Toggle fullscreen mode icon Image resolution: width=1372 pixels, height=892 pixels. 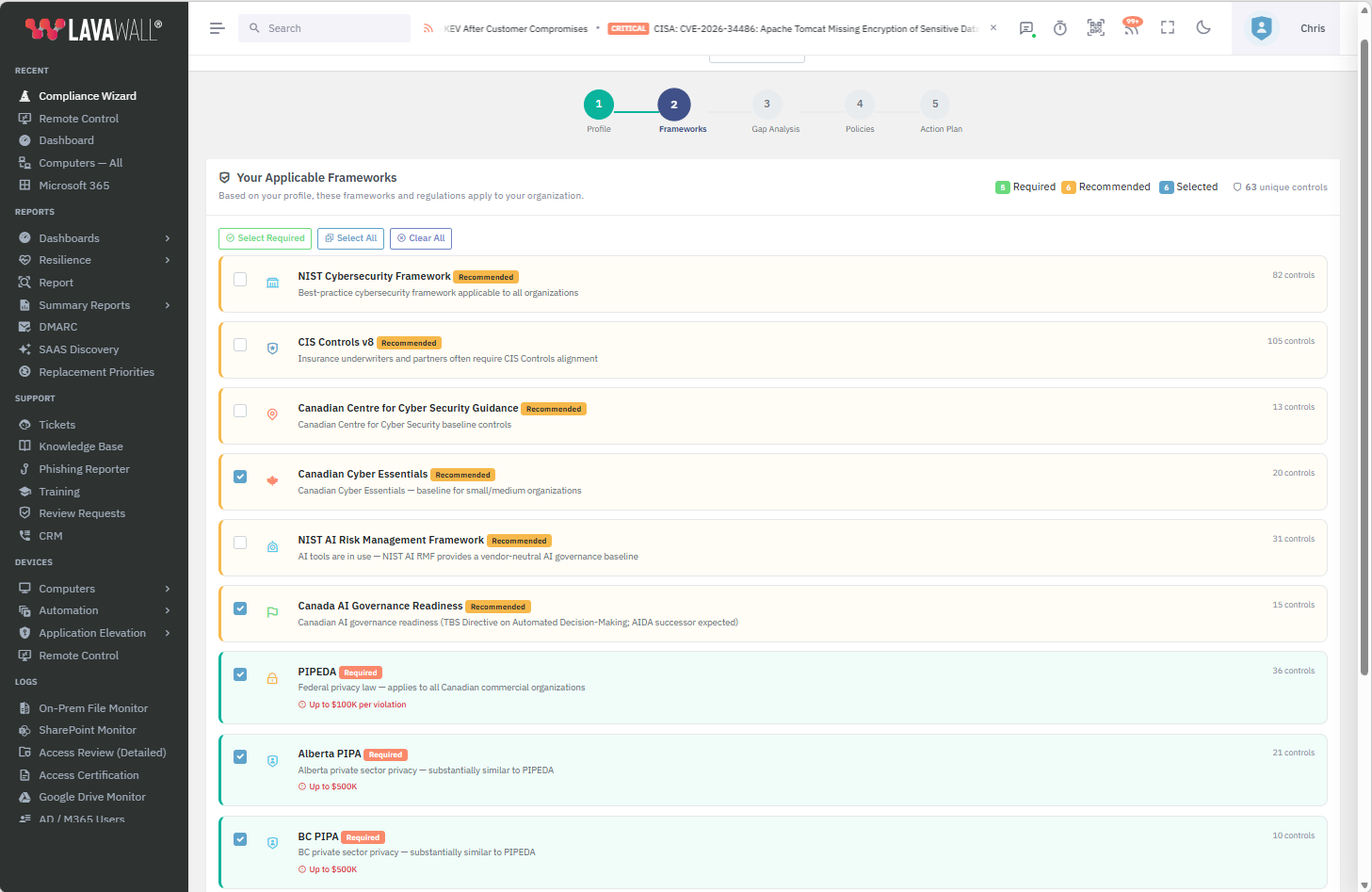[x=1168, y=28]
